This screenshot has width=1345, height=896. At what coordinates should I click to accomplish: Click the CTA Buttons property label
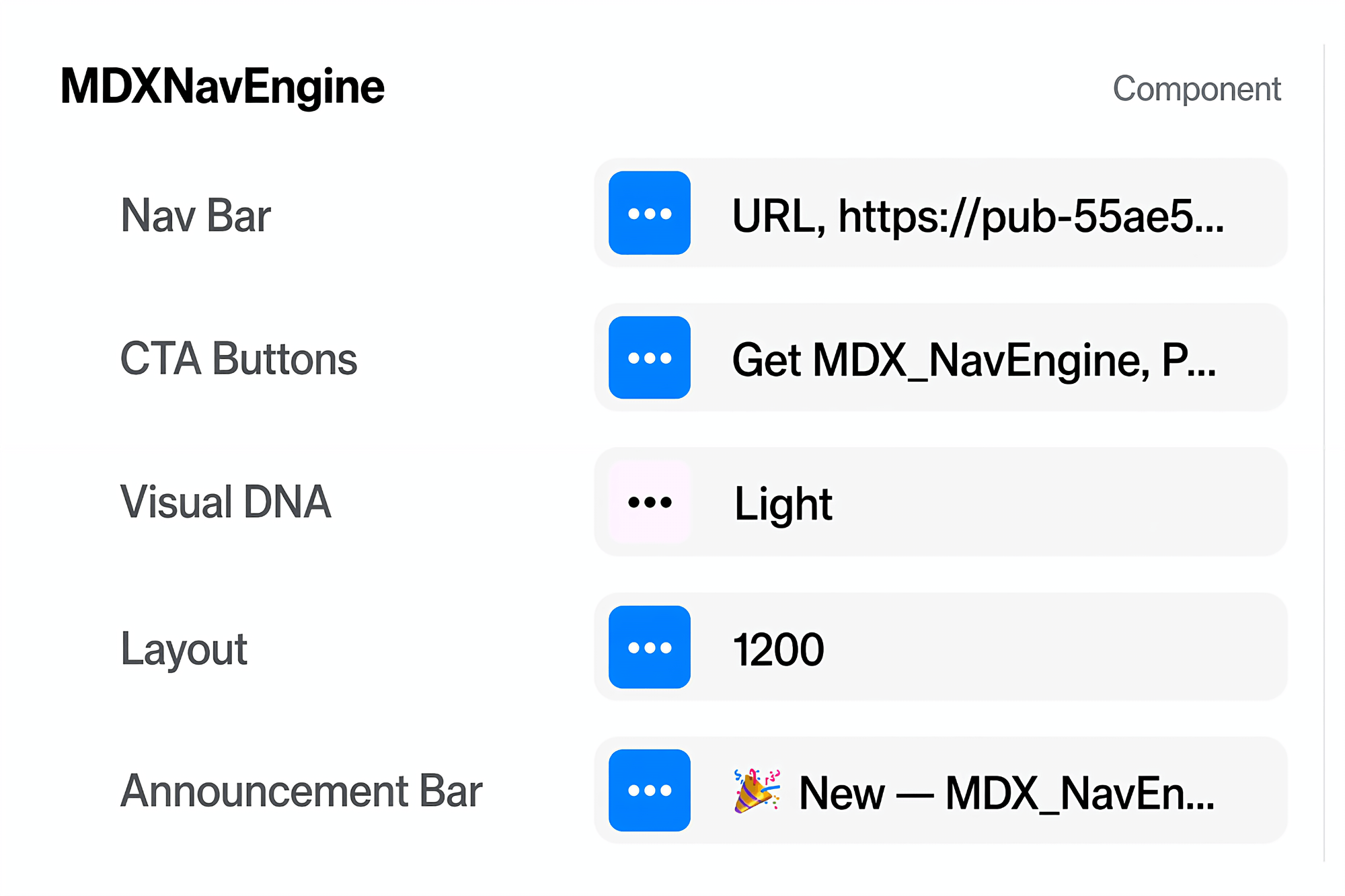click(x=238, y=359)
